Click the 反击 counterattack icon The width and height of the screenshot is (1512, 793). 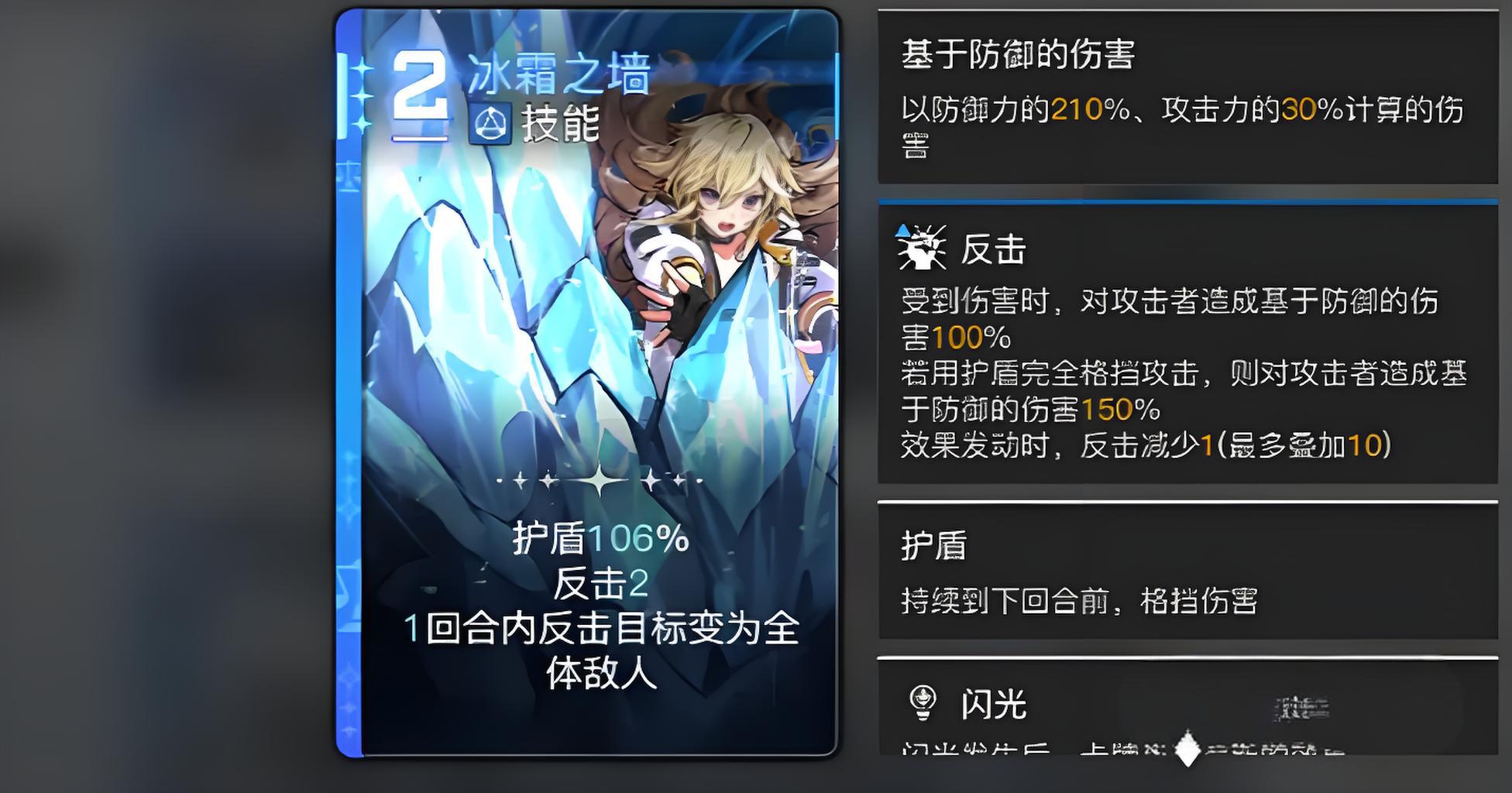tap(921, 247)
